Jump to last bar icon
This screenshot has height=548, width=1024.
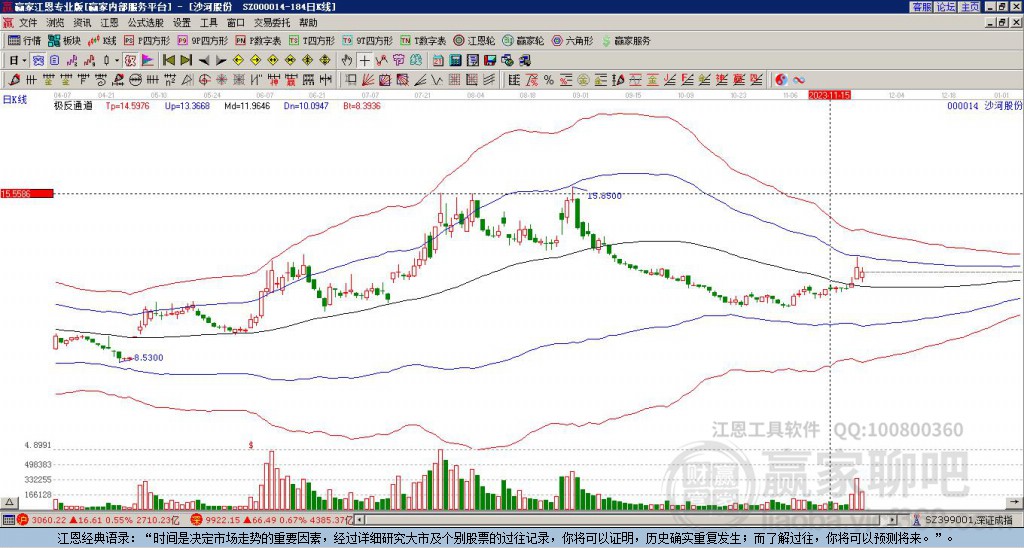[x=185, y=61]
